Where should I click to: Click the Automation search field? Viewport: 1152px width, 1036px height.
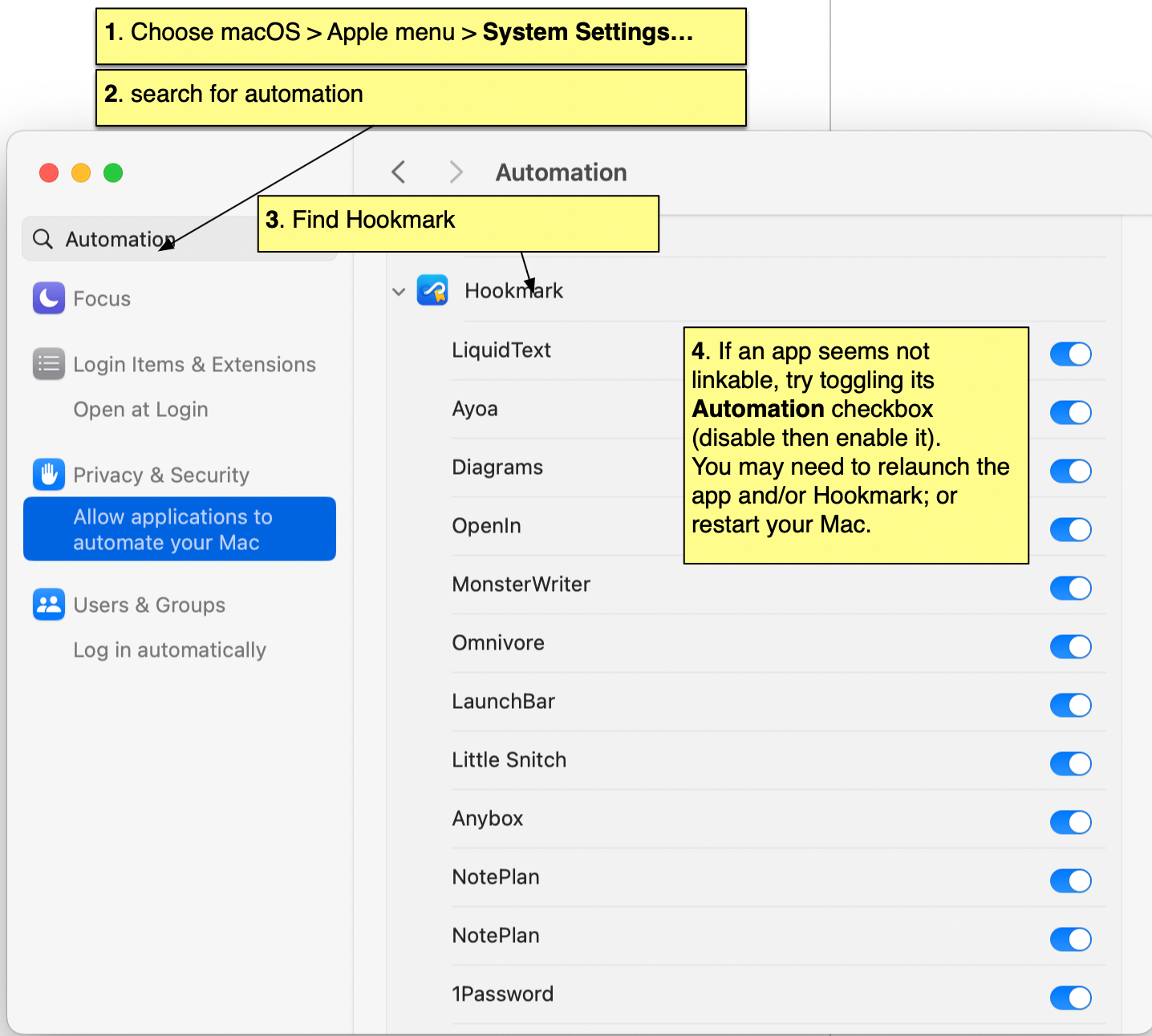(180, 239)
